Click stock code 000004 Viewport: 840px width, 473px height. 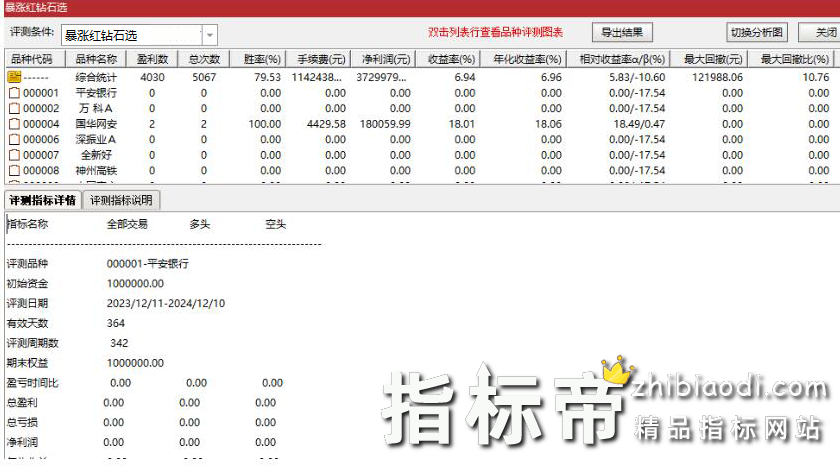[x=41, y=124]
